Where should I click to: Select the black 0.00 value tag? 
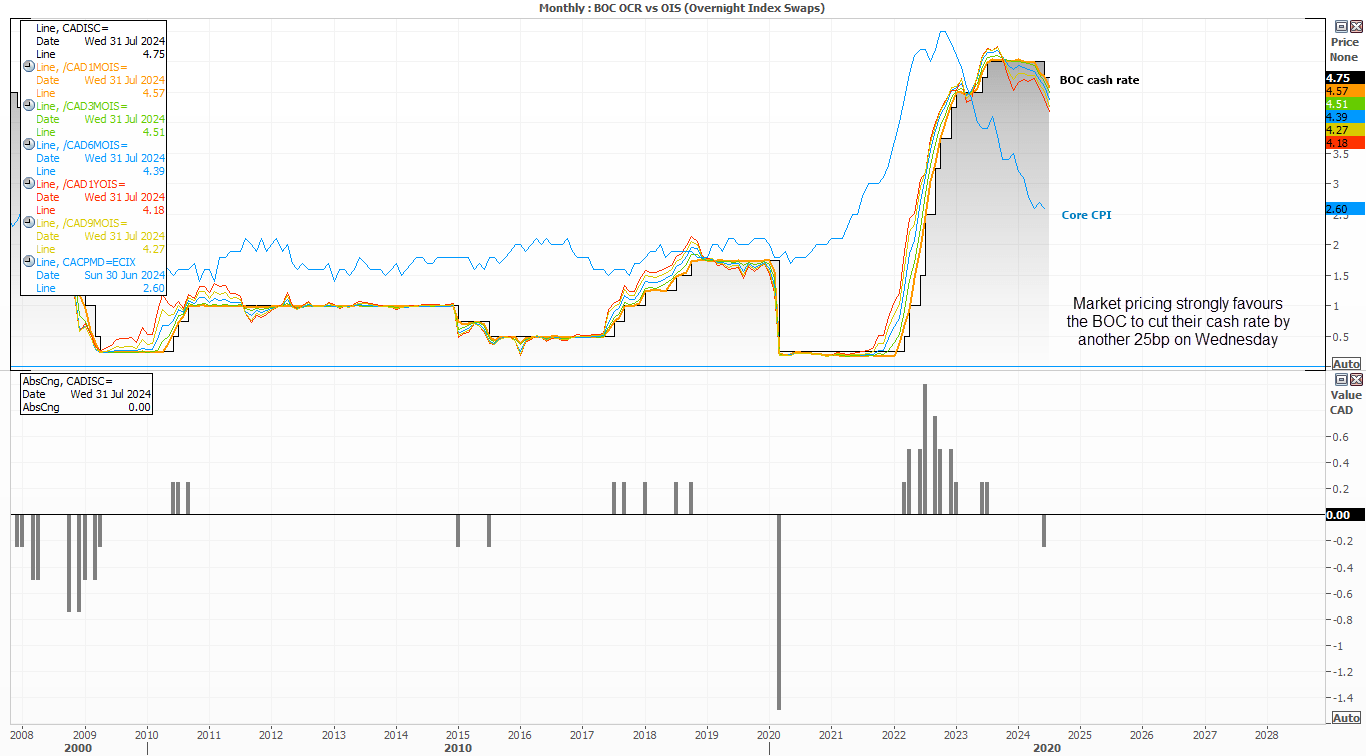pyautogui.click(x=1344, y=515)
